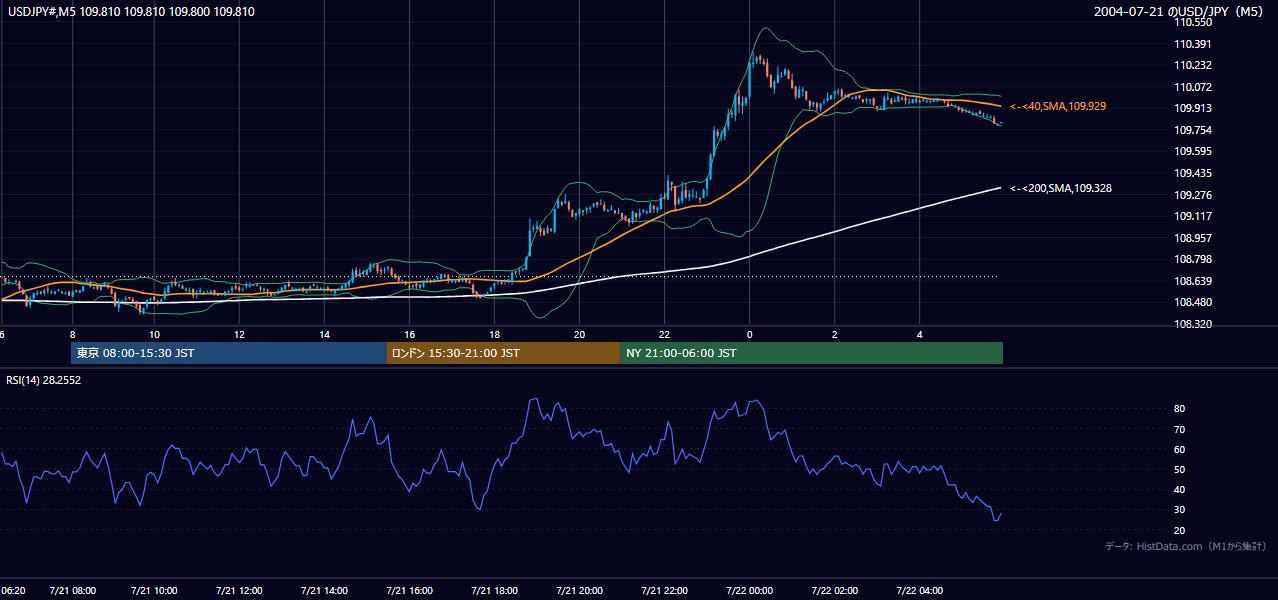
Task: Click price level 108.320 on axis
Action: coord(1192,325)
